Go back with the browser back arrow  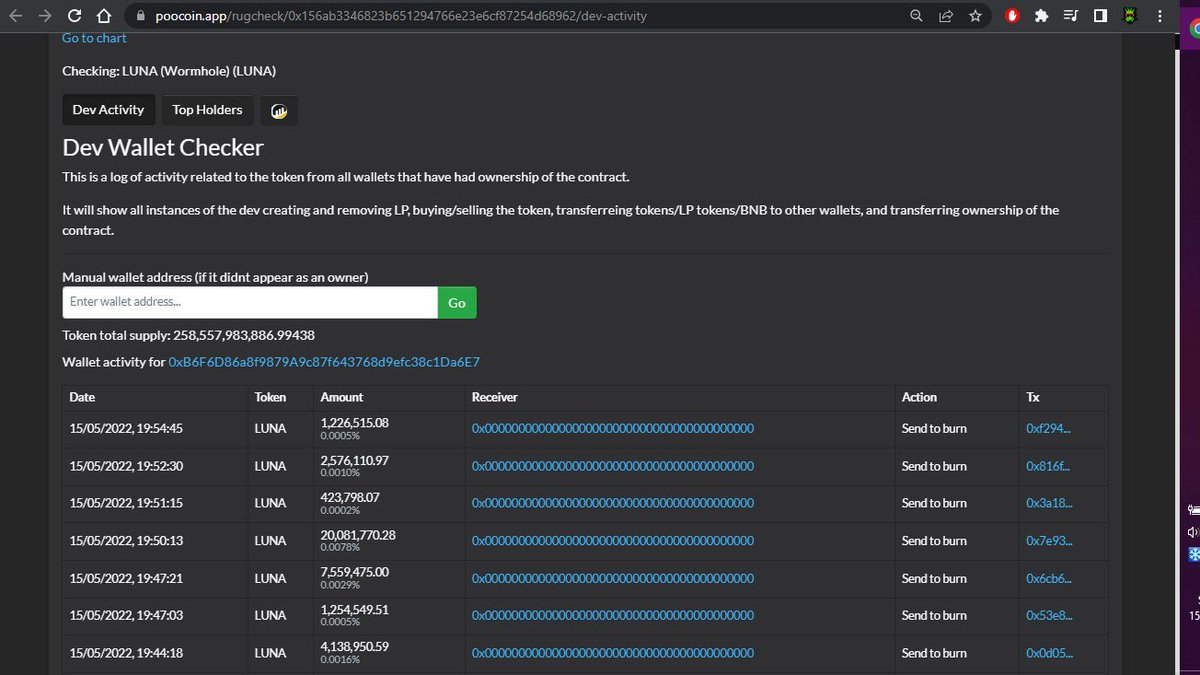point(14,16)
